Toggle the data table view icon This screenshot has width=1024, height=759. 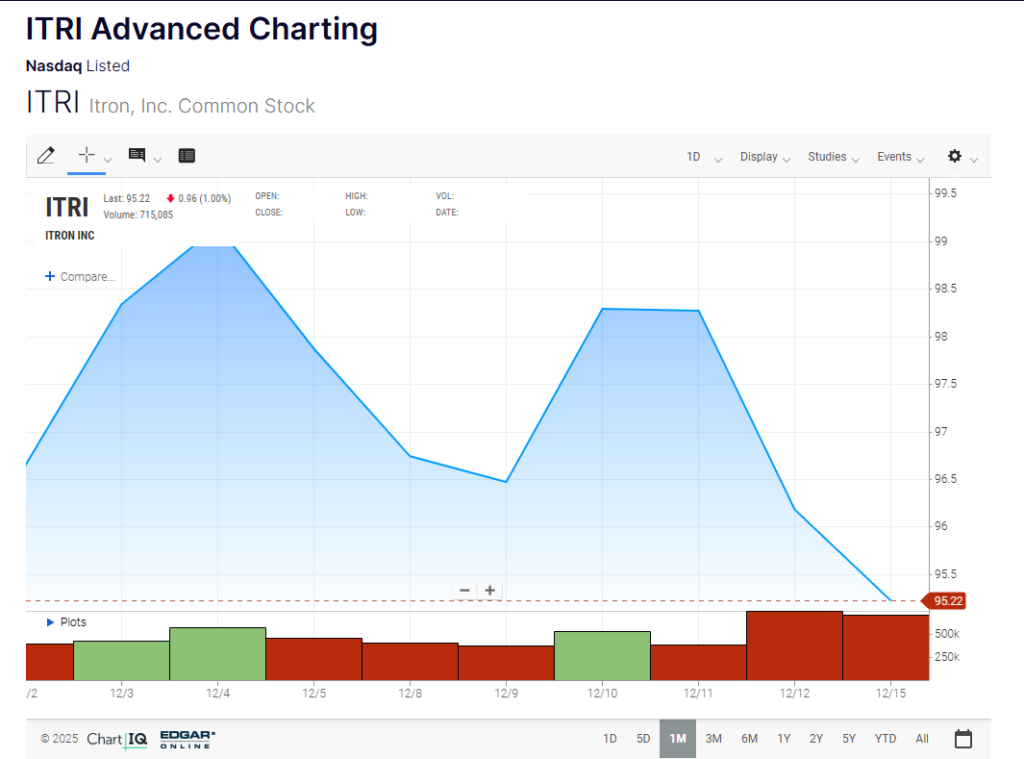[187, 156]
